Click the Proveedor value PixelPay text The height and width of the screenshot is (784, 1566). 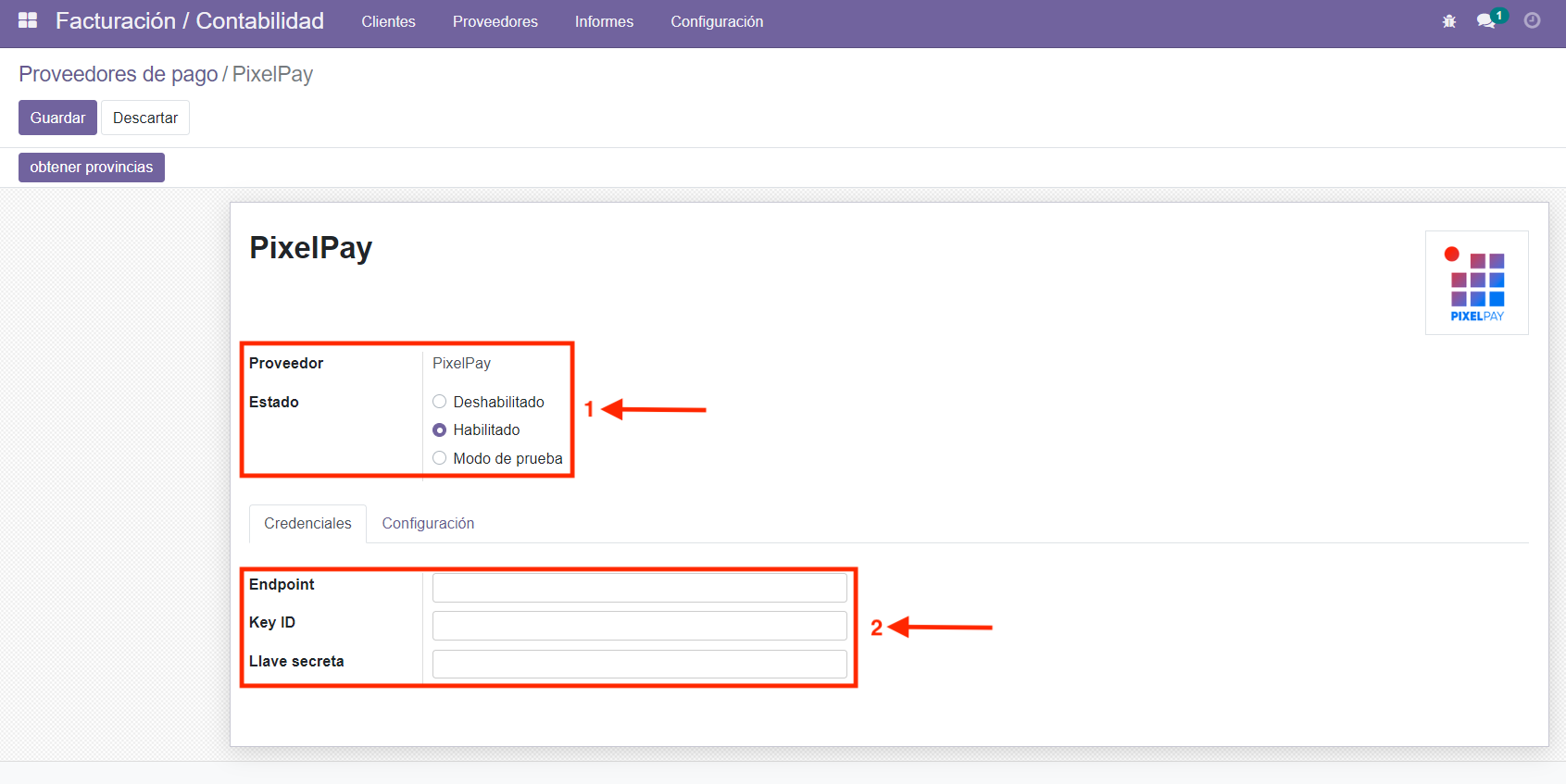pyautogui.click(x=461, y=363)
